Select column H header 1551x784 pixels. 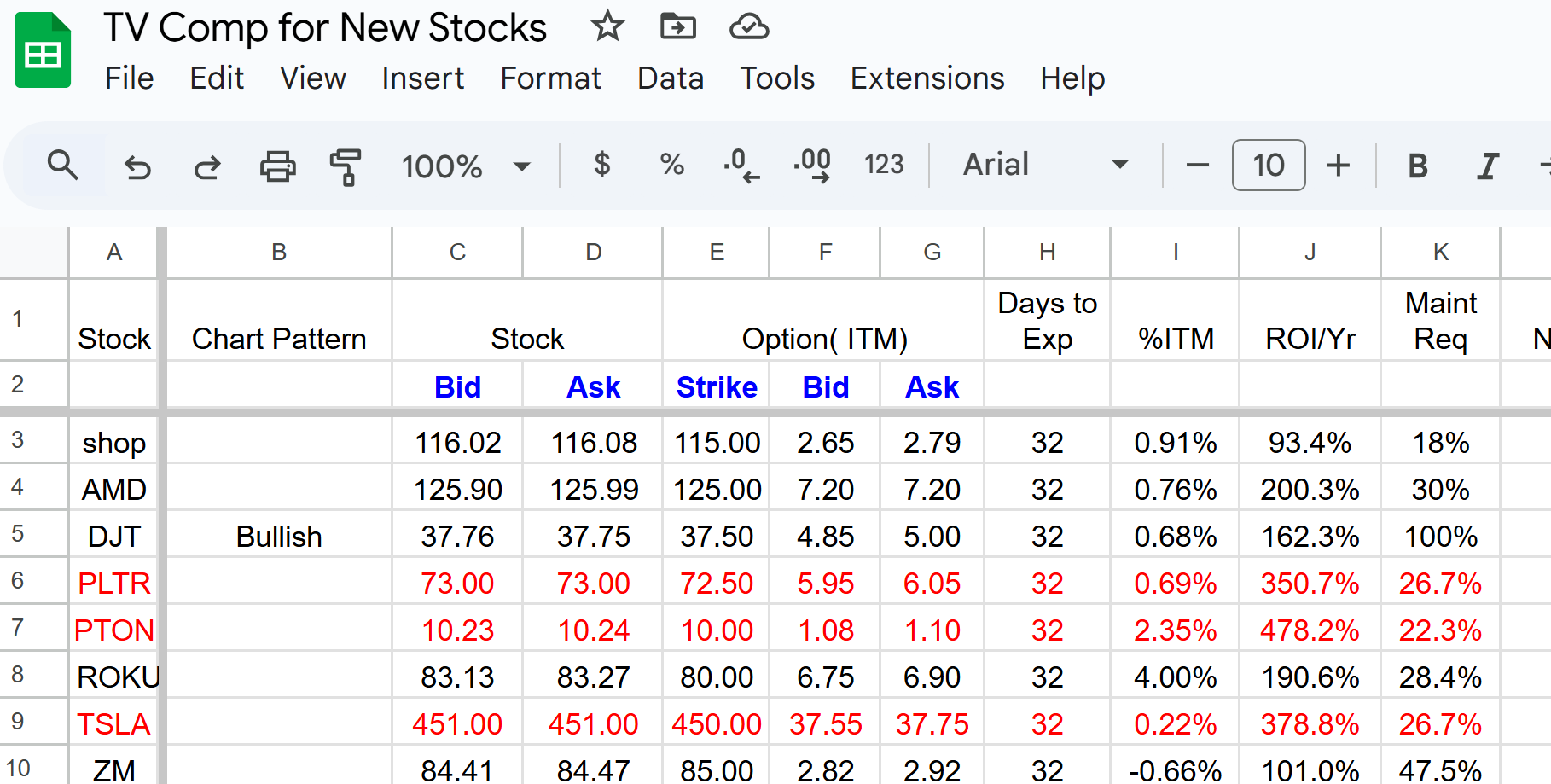1047,252
